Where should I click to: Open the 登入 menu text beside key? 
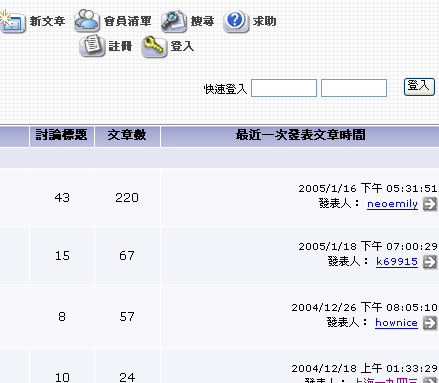(x=182, y=46)
